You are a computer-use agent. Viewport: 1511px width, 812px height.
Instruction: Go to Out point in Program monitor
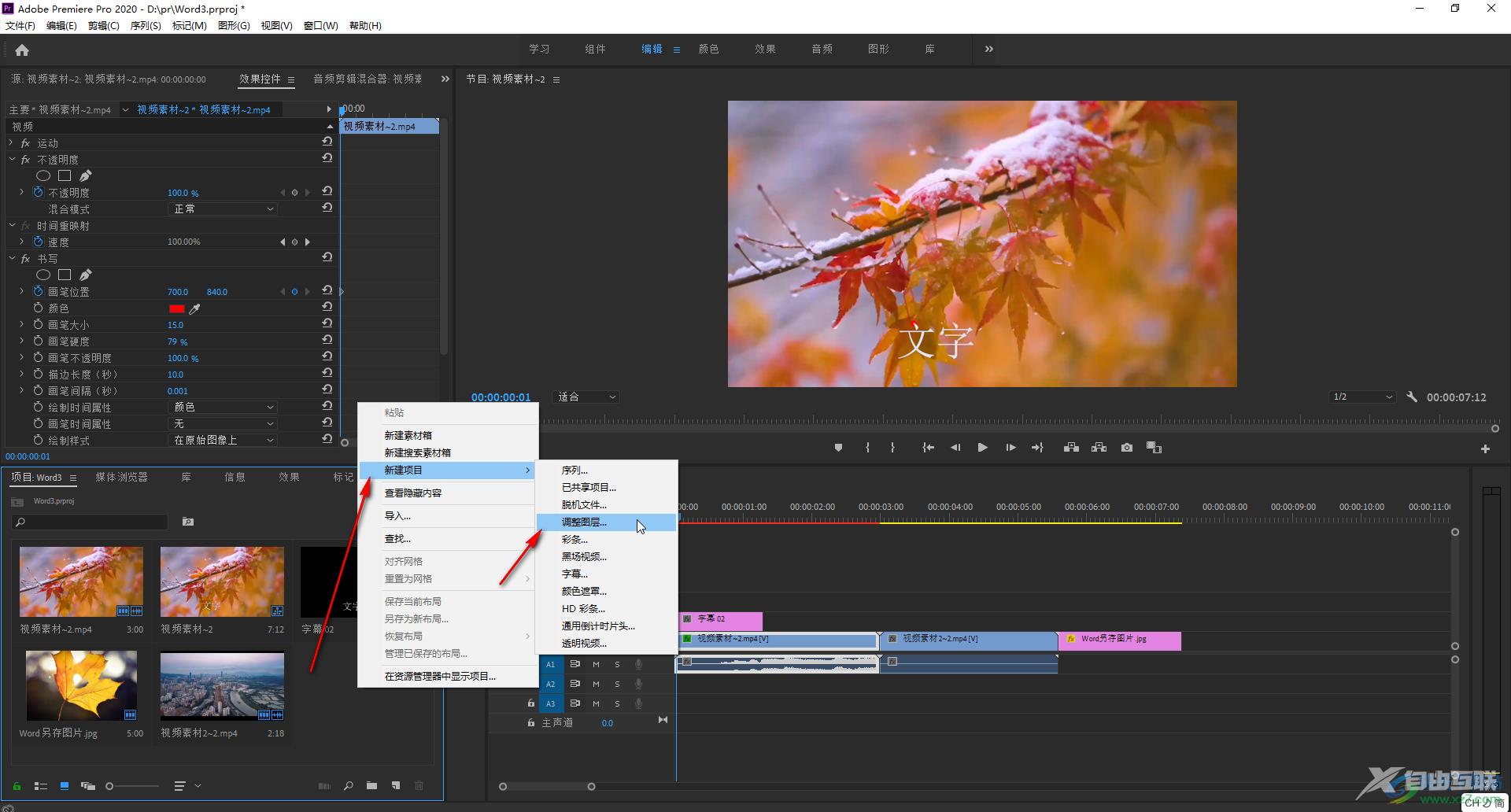click(1037, 448)
